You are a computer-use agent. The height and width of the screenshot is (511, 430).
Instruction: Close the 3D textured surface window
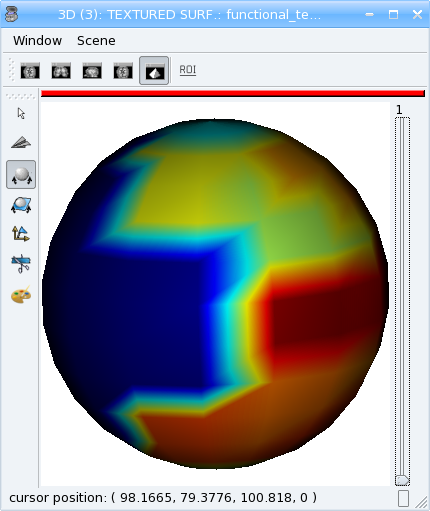click(x=417, y=14)
